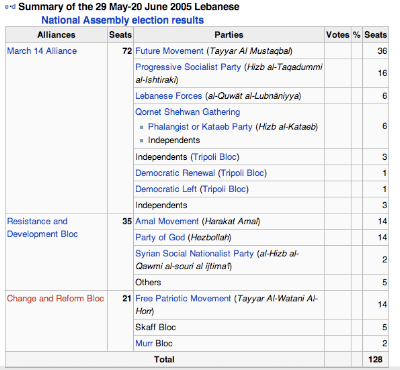Open the Qornet Shehwan Gathering link
The width and height of the screenshot is (400, 370).
(x=188, y=112)
